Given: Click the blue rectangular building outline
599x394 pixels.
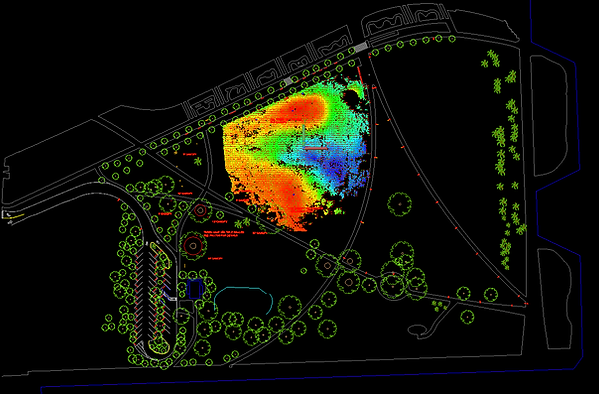Looking at the screenshot, I should click(195, 289).
